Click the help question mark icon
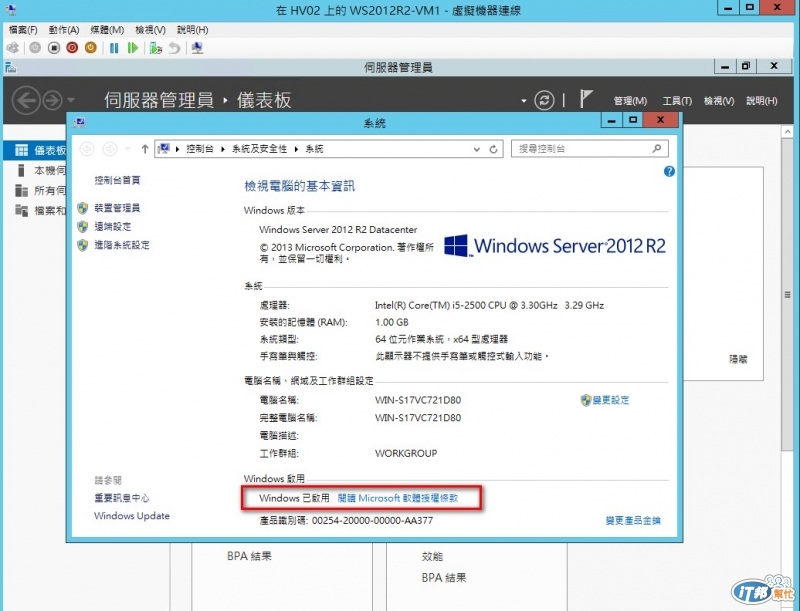The width and height of the screenshot is (800, 611). click(669, 171)
